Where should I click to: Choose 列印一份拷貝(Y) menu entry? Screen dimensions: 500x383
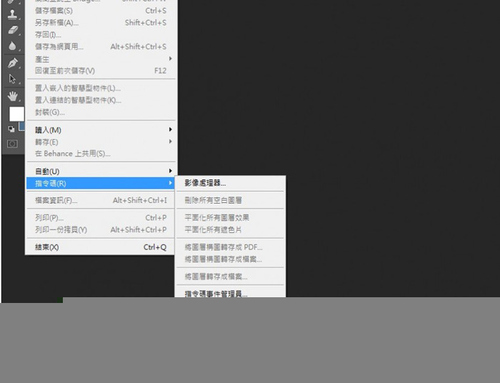click(x=101, y=230)
